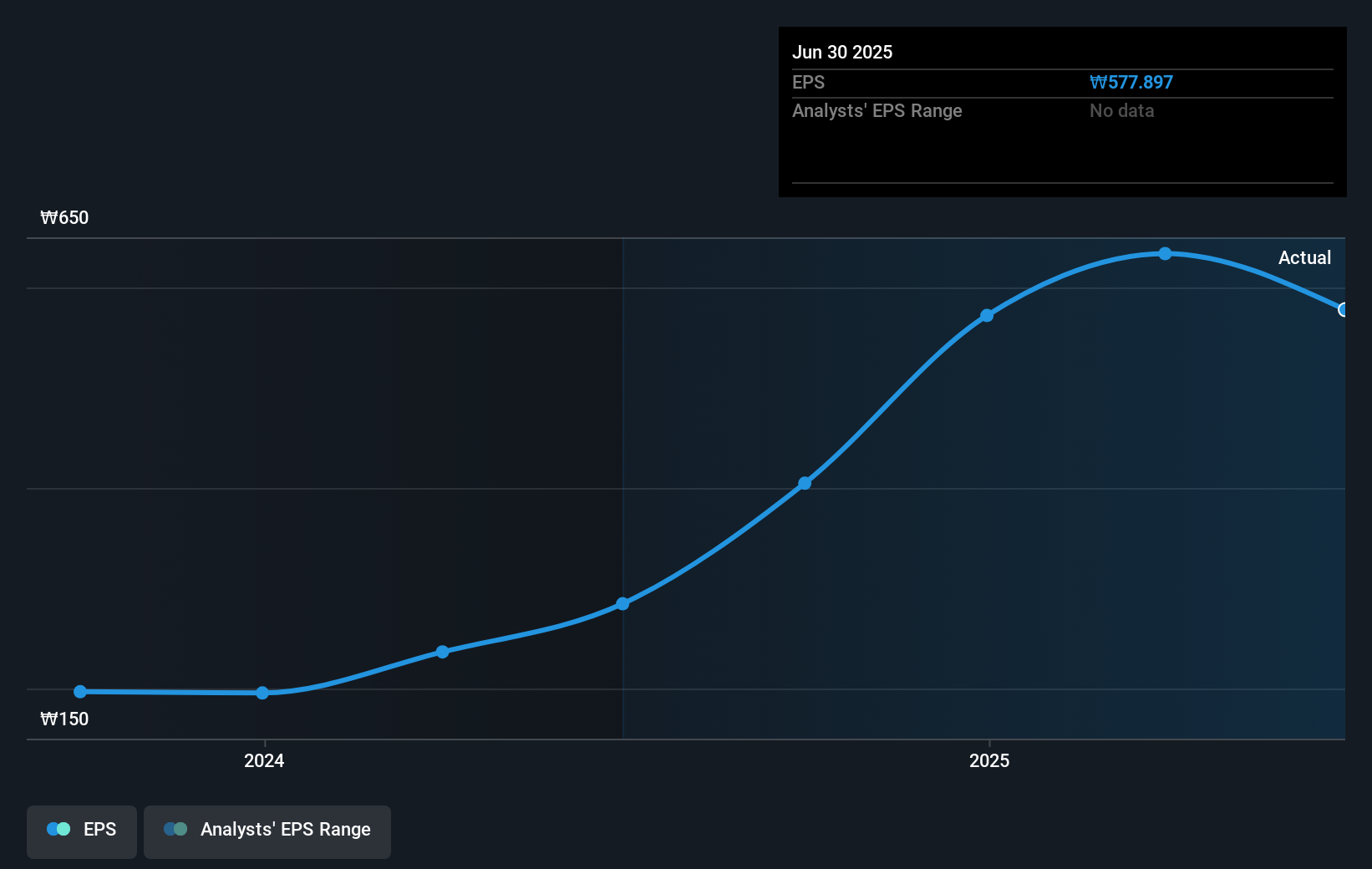Image resolution: width=1372 pixels, height=869 pixels.
Task: Select the first EPS data point on the line
Action: pyautogui.click(x=80, y=692)
